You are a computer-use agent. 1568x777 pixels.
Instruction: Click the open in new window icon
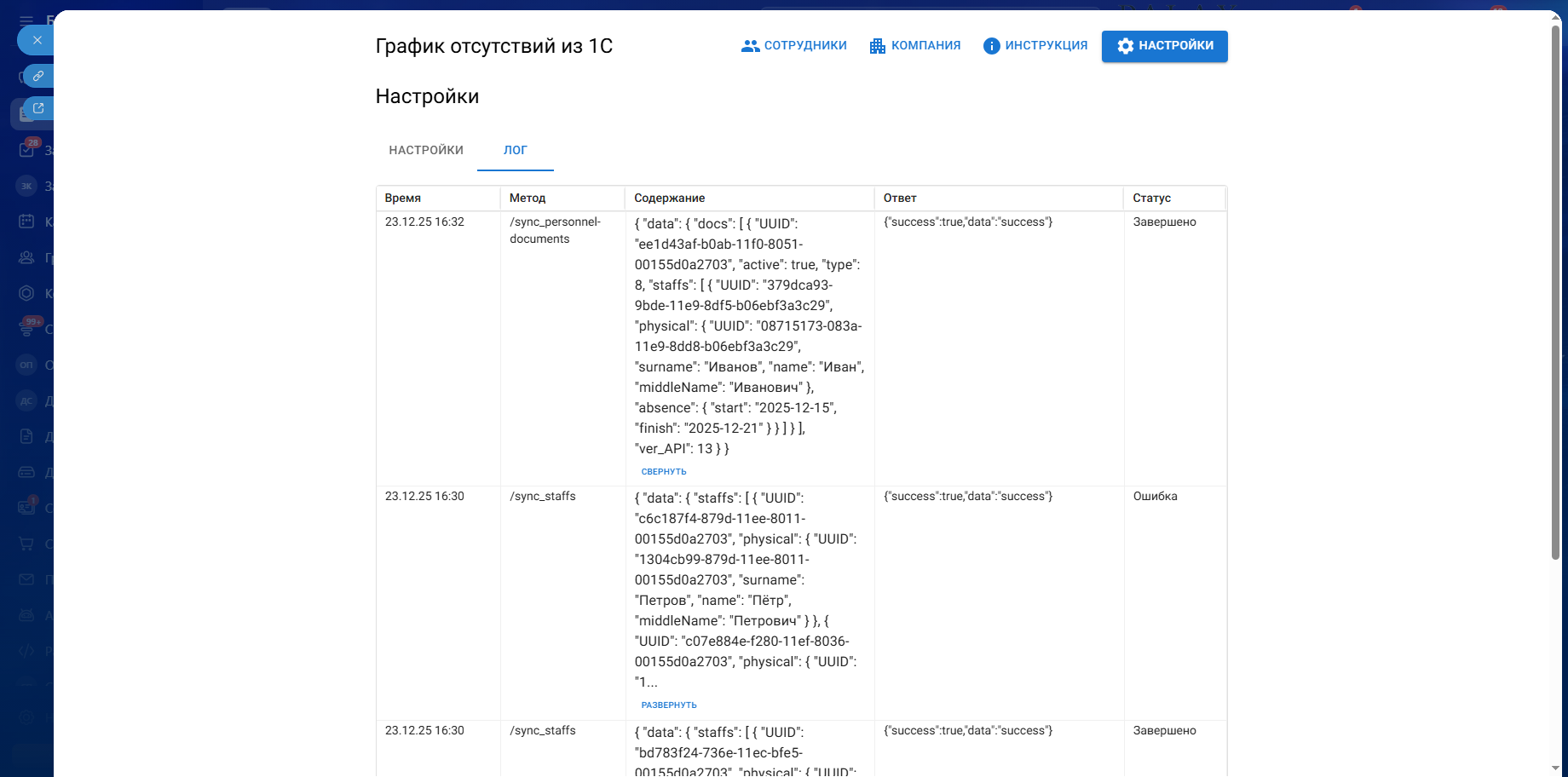(38, 108)
